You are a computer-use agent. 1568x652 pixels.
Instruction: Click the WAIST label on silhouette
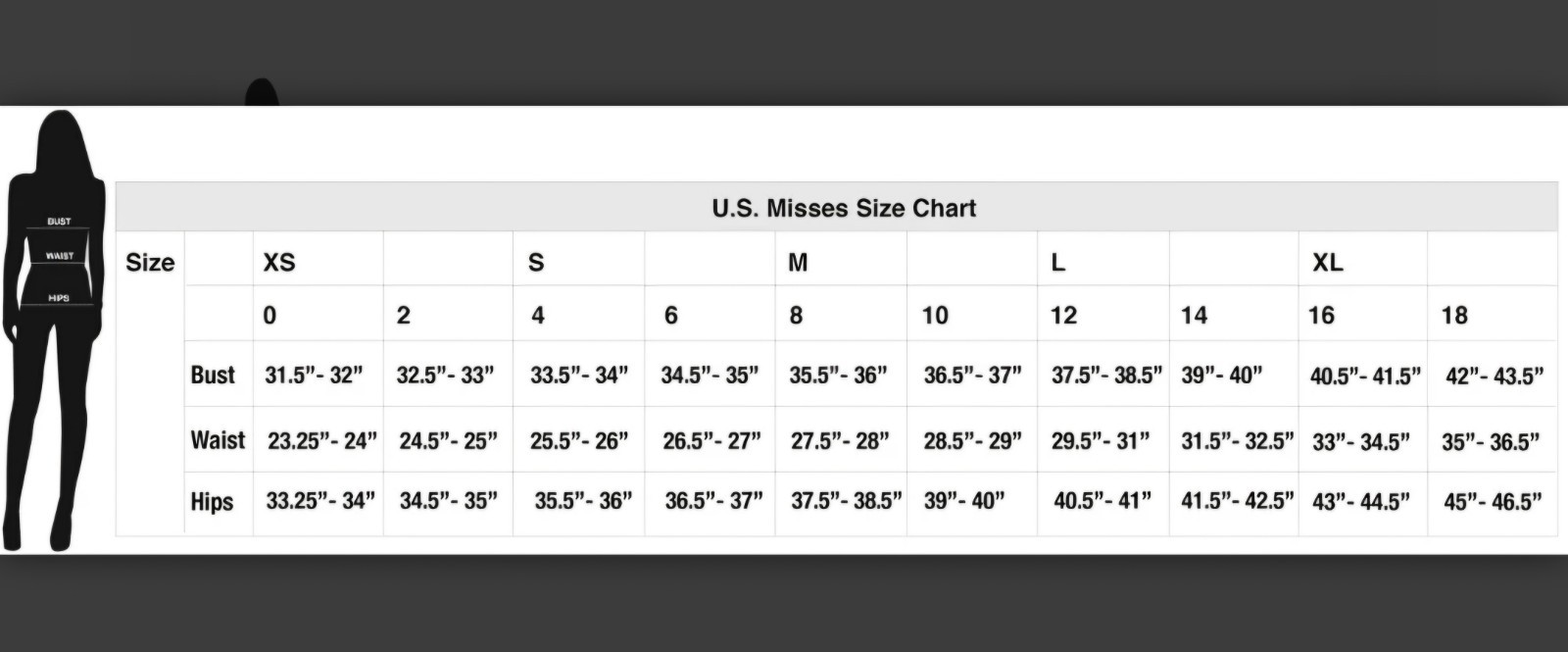pyautogui.click(x=59, y=256)
